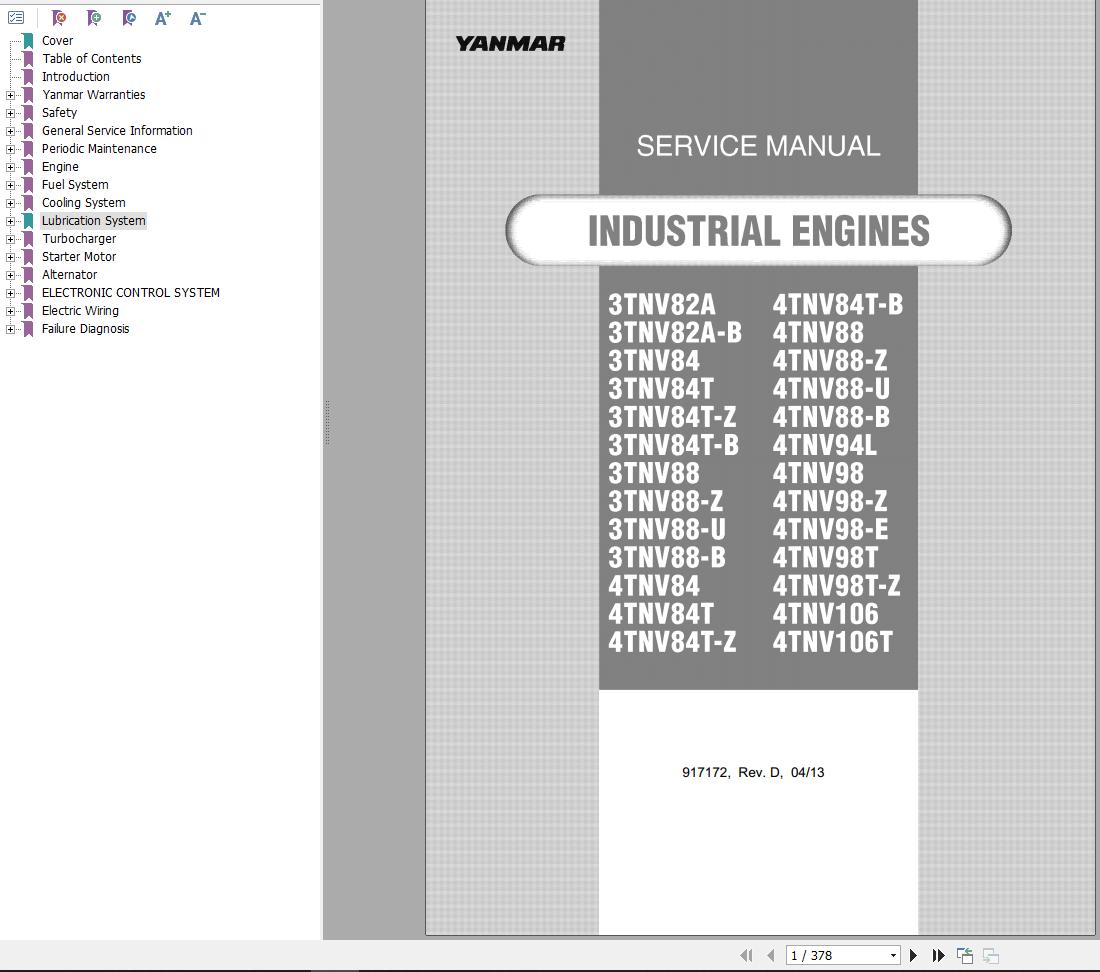Expand the Electric Wiring bookmark
The height and width of the screenshot is (972, 1100).
pyautogui.click(x=10, y=311)
